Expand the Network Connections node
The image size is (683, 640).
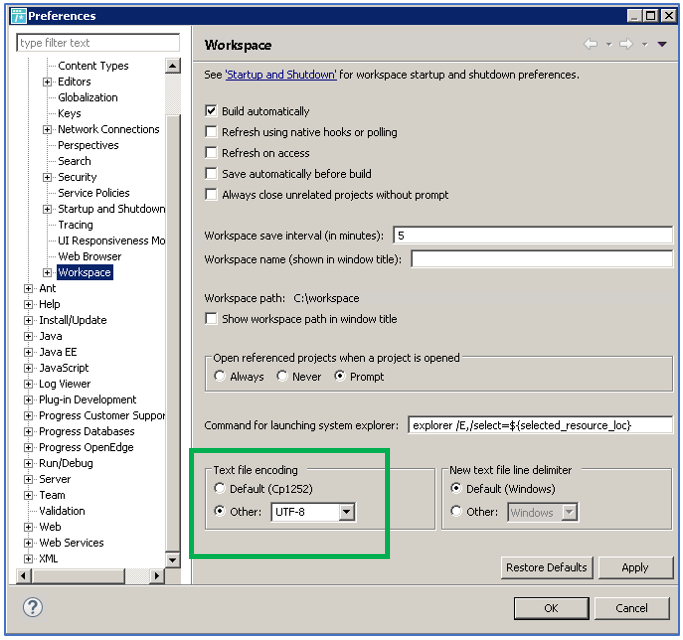coord(47,130)
